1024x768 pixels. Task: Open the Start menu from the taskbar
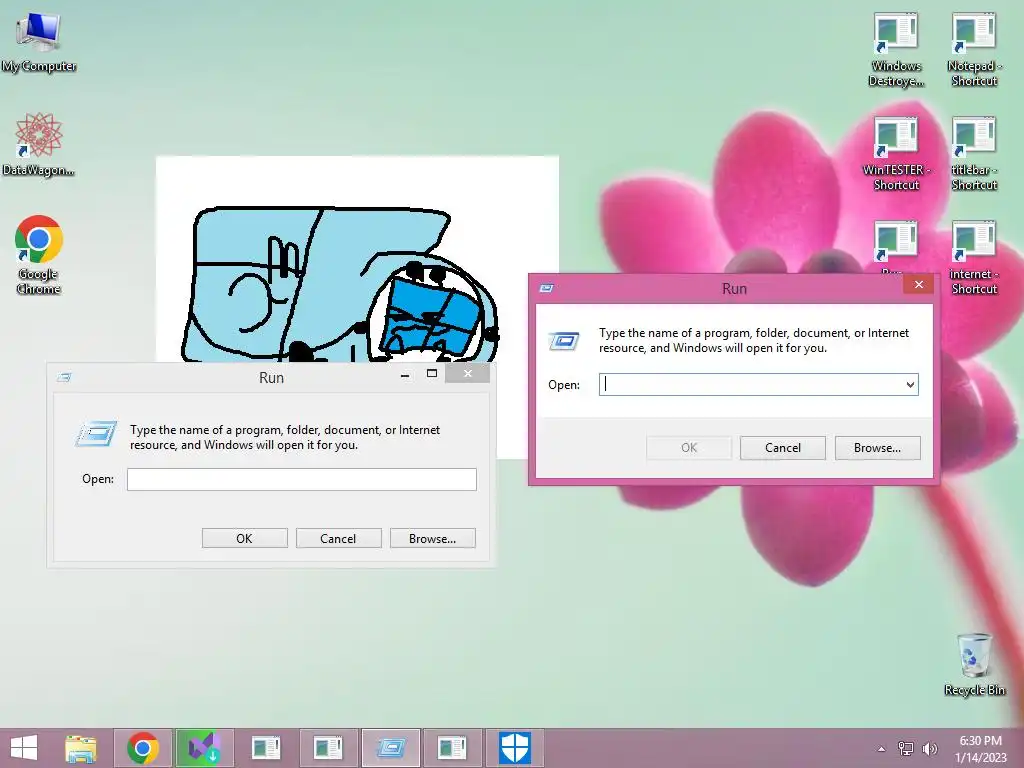click(x=24, y=748)
